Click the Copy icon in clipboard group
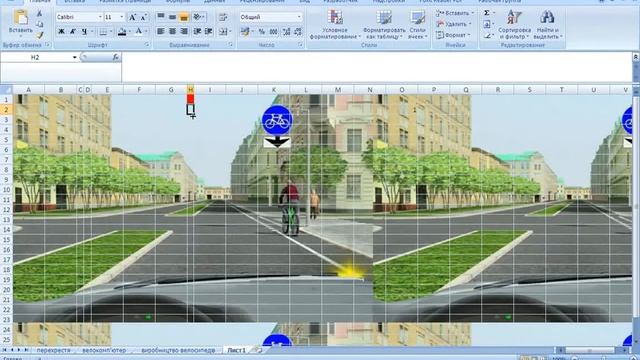Viewport: 640px width, 360px height. point(39,24)
